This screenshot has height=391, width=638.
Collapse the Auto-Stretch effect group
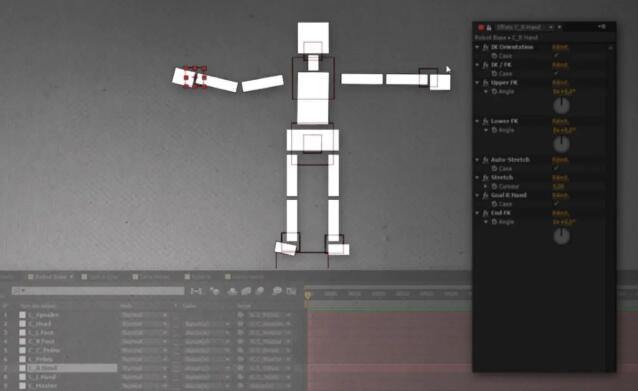[477, 160]
